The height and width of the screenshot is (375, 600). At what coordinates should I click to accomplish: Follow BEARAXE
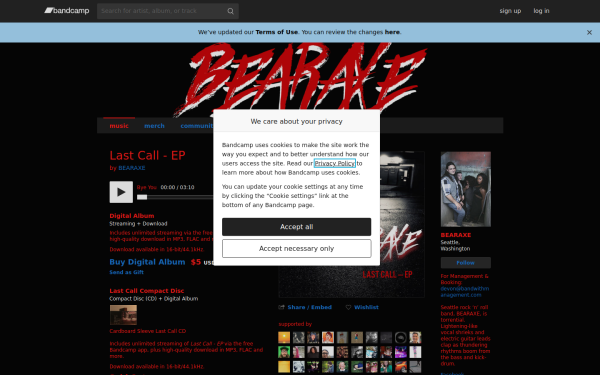pos(466,263)
